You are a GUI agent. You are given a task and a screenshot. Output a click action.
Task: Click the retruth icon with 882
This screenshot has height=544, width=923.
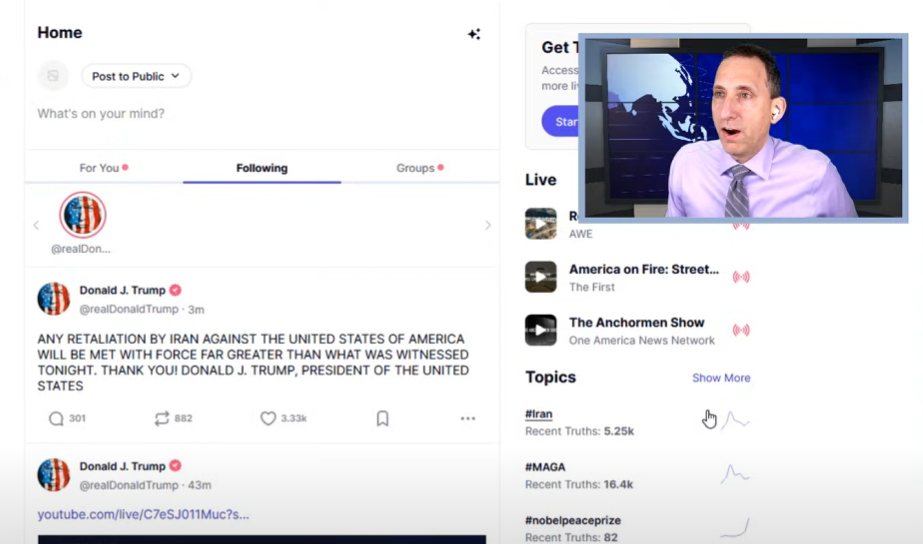(x=162, y=419)
